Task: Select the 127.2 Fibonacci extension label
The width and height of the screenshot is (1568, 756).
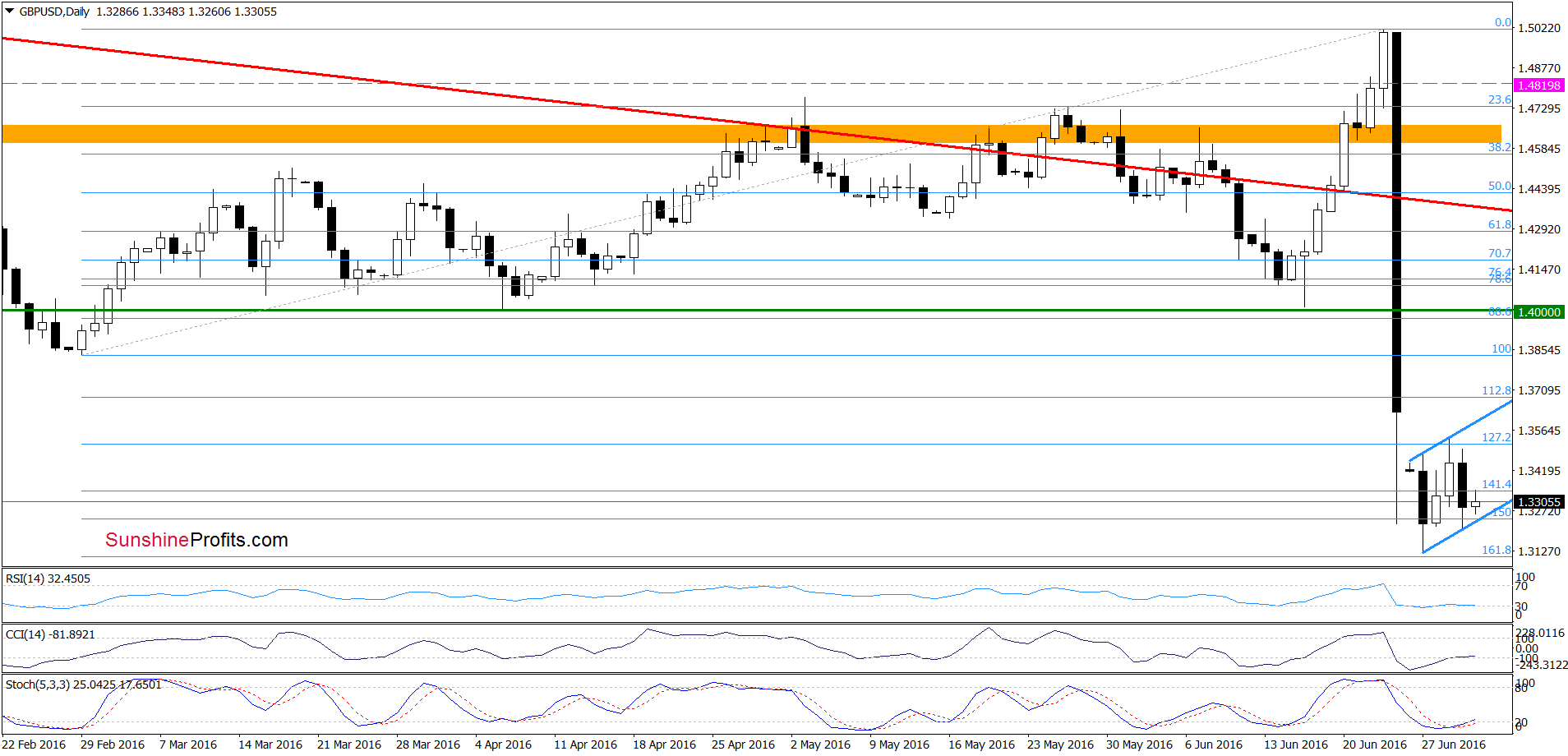Action: tap(1497, 437)
